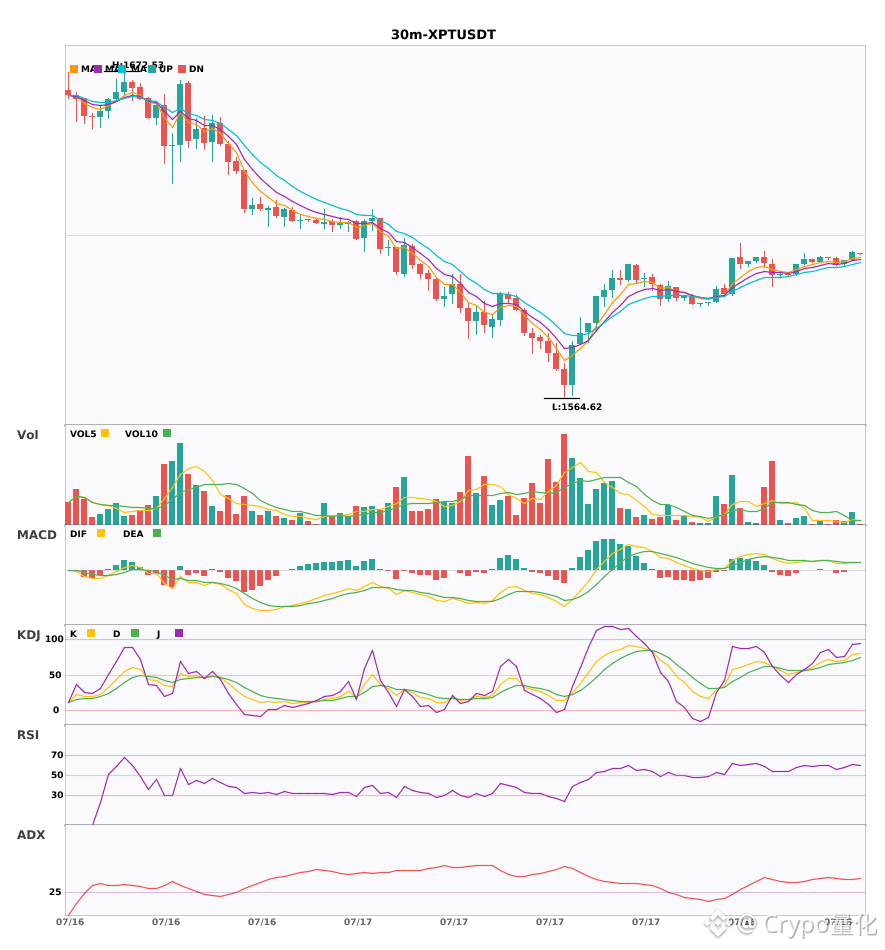This screenshot has width=885, height=950.
Task: Click the J legend letter in KDJ panel
Action: (158, 634)
